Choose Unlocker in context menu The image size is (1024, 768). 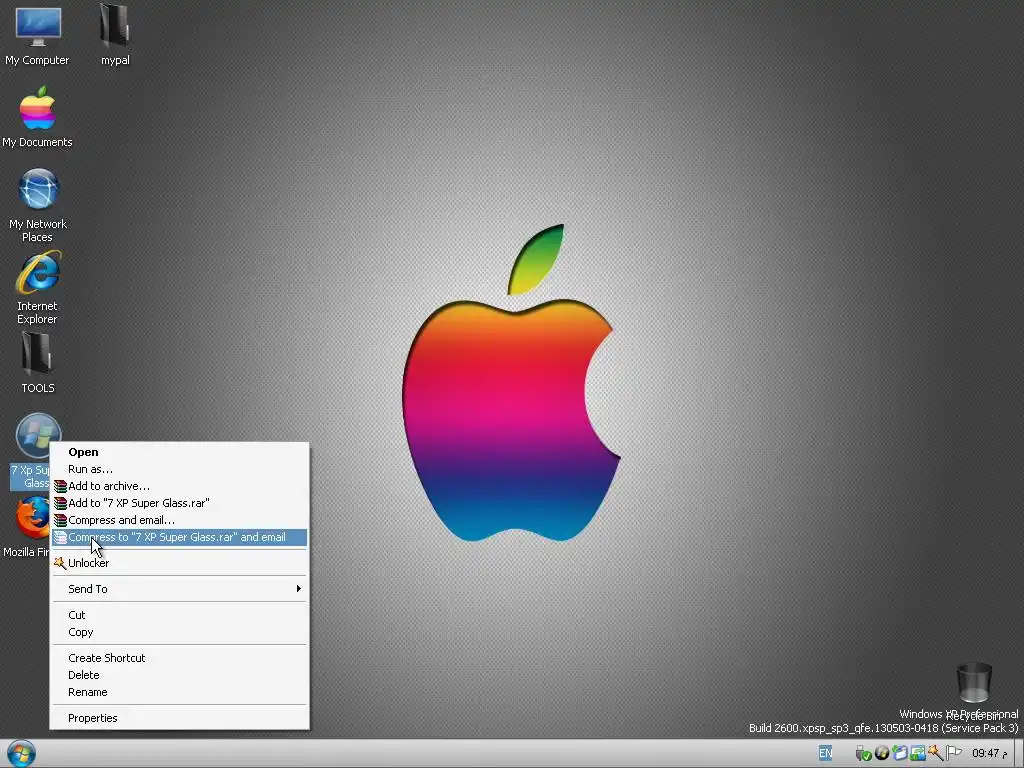[179, 563]
